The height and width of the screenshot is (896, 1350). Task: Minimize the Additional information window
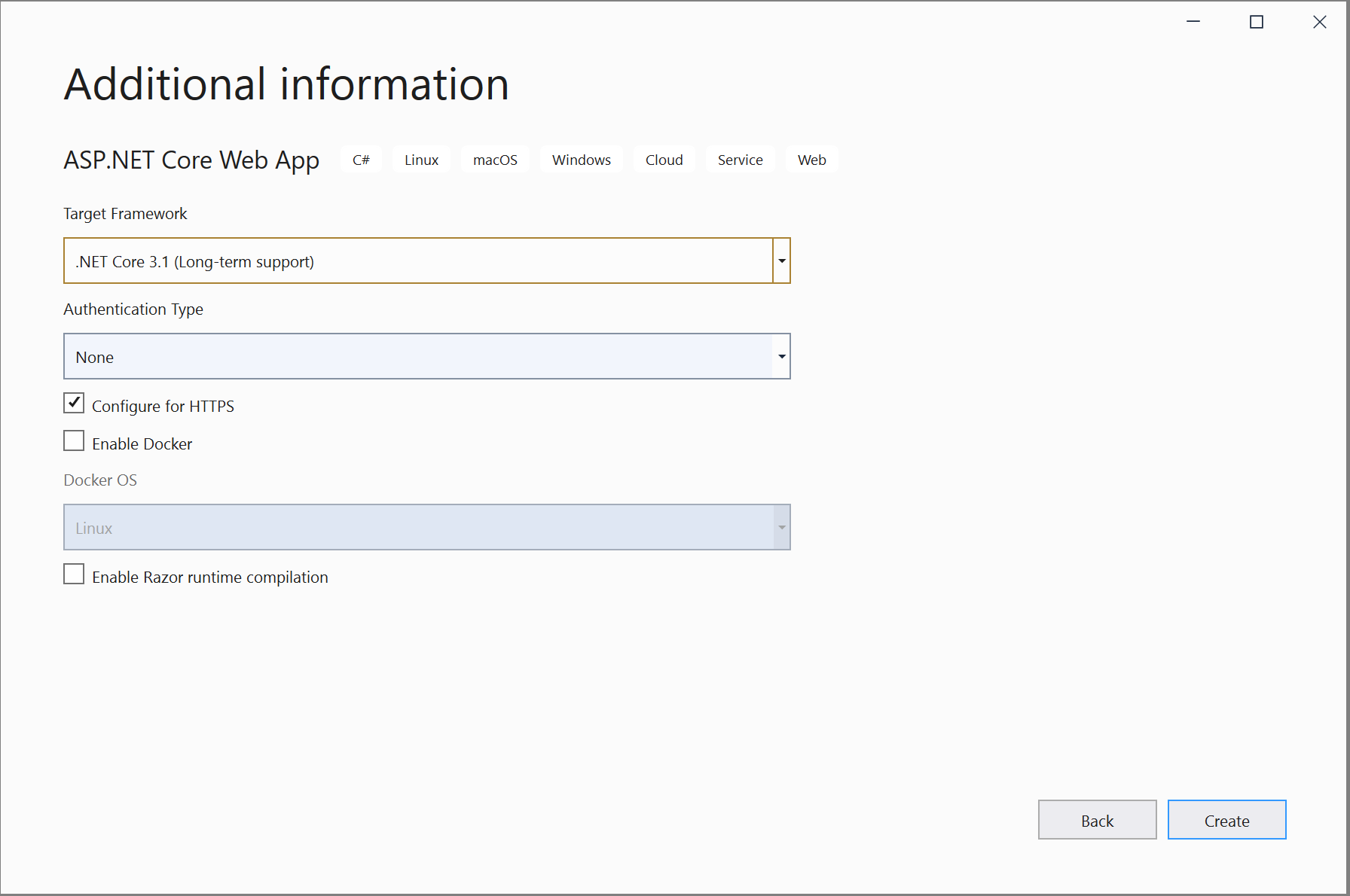(1193, 22)
